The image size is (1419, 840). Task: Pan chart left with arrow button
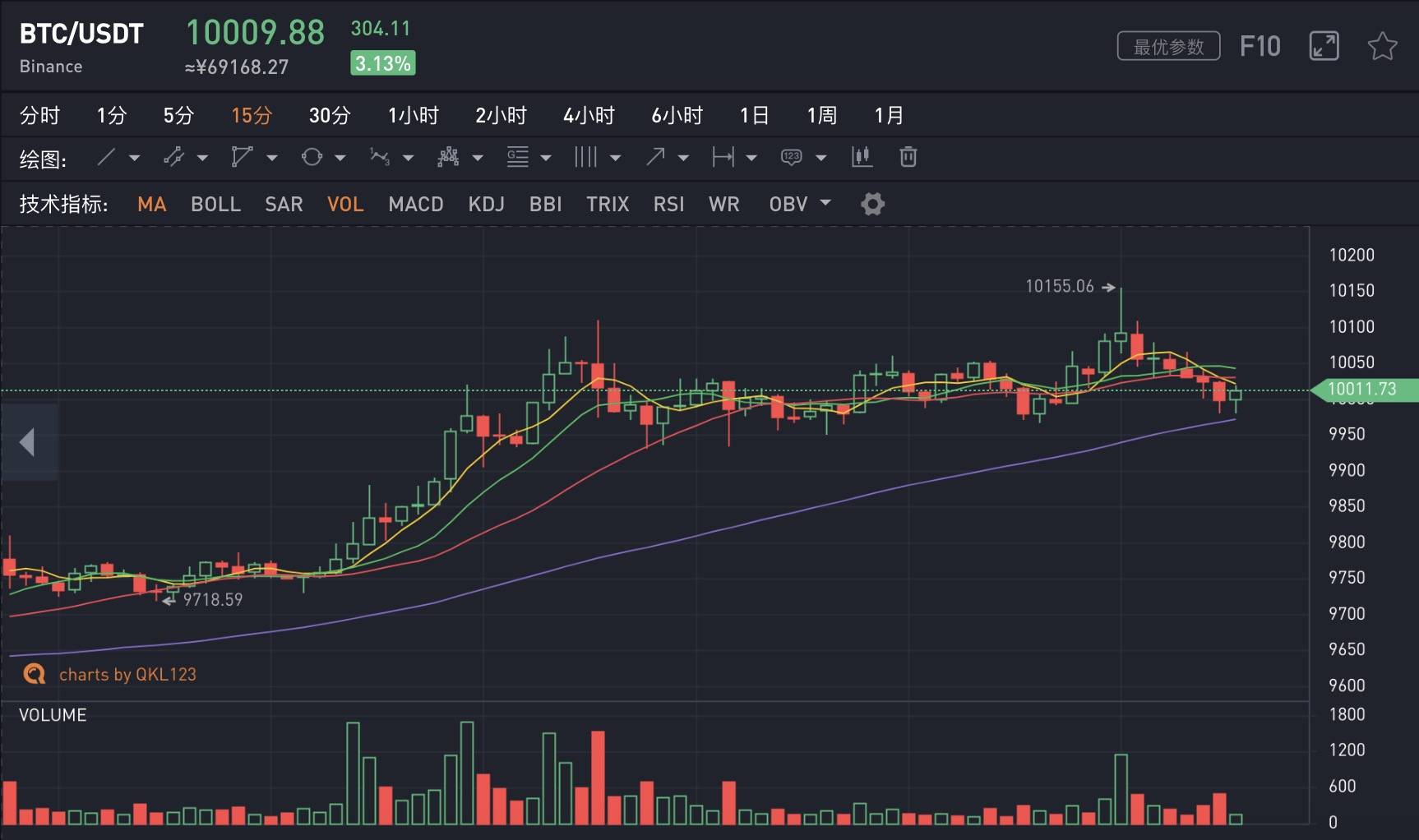pyautogui.click(x=29, y=442)
